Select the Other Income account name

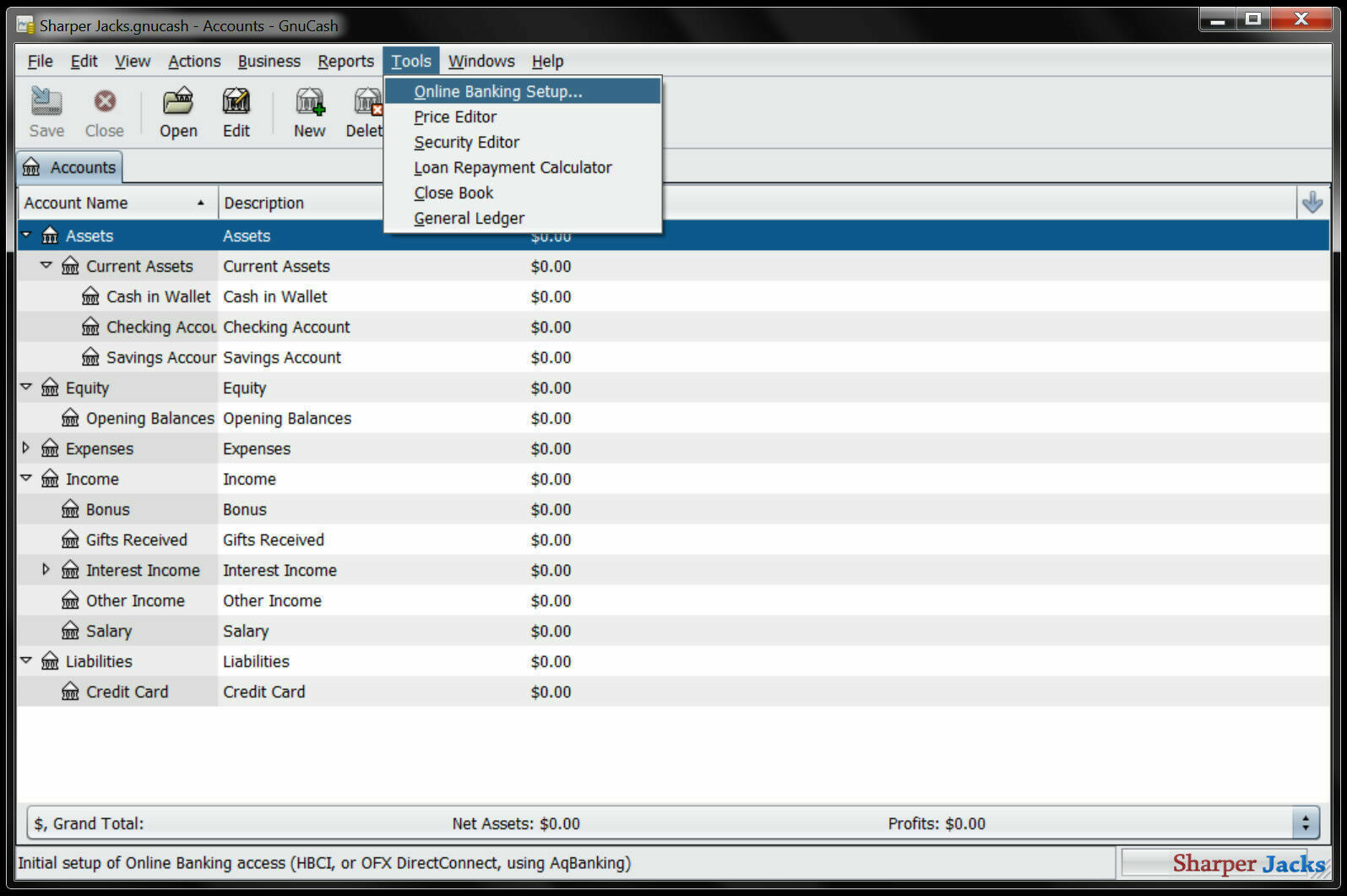pos(135,600)
